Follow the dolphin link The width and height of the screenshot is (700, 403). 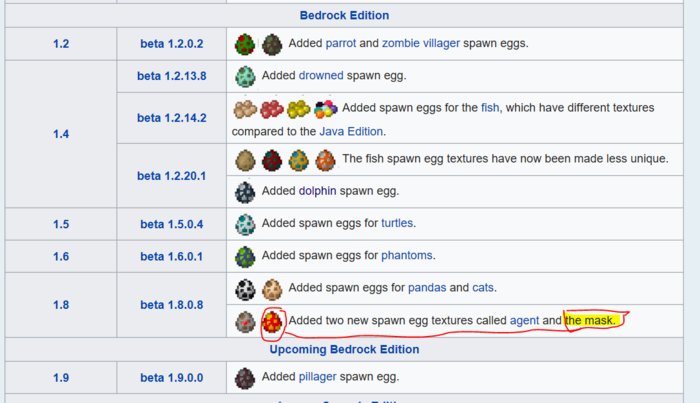tap(317, 191)
